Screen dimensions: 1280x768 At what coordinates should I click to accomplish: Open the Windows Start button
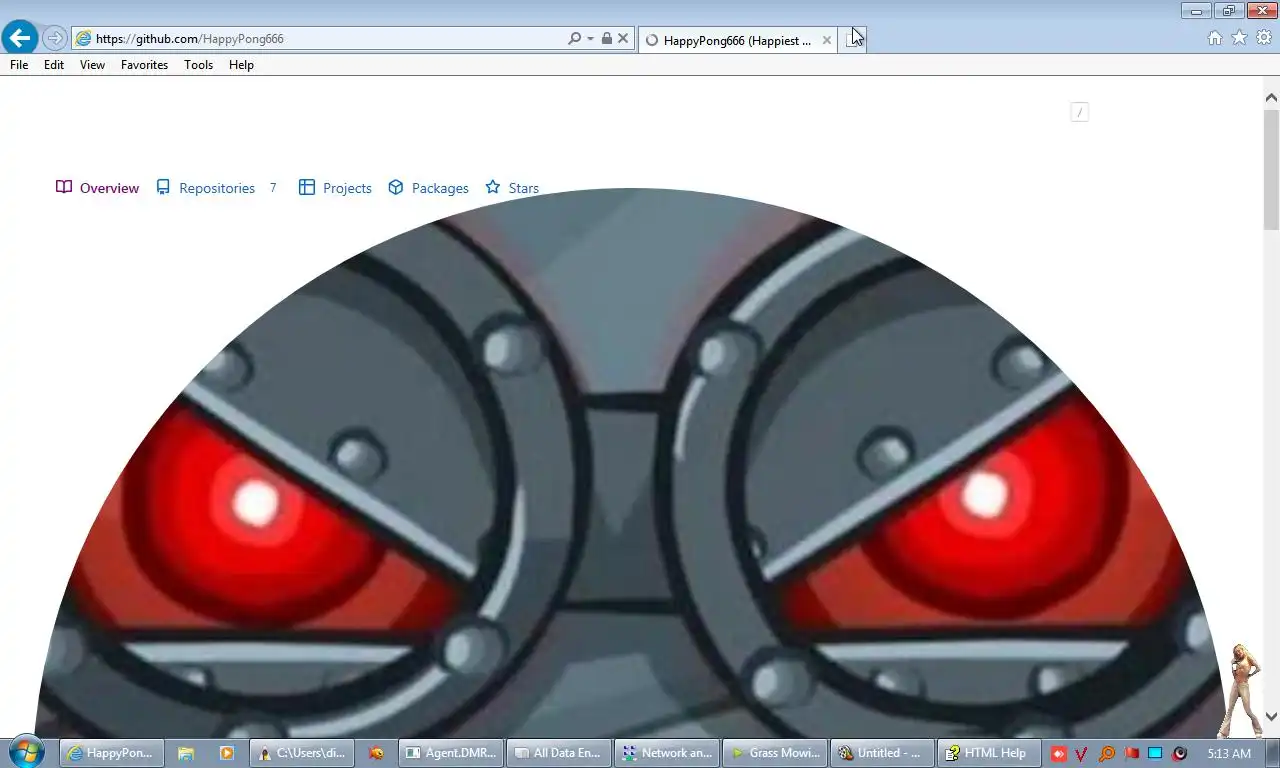coord(24,752)
